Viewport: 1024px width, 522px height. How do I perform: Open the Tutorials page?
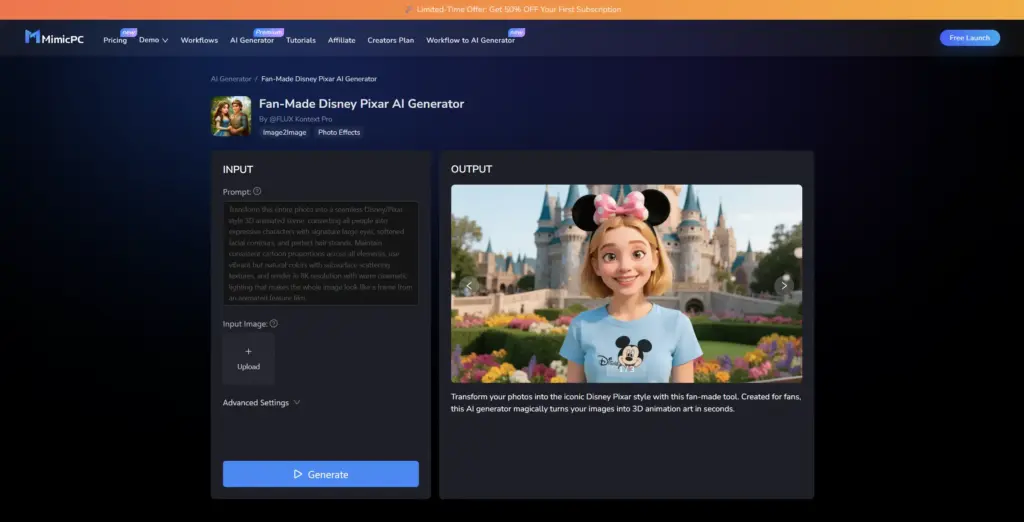pos(300,41)
